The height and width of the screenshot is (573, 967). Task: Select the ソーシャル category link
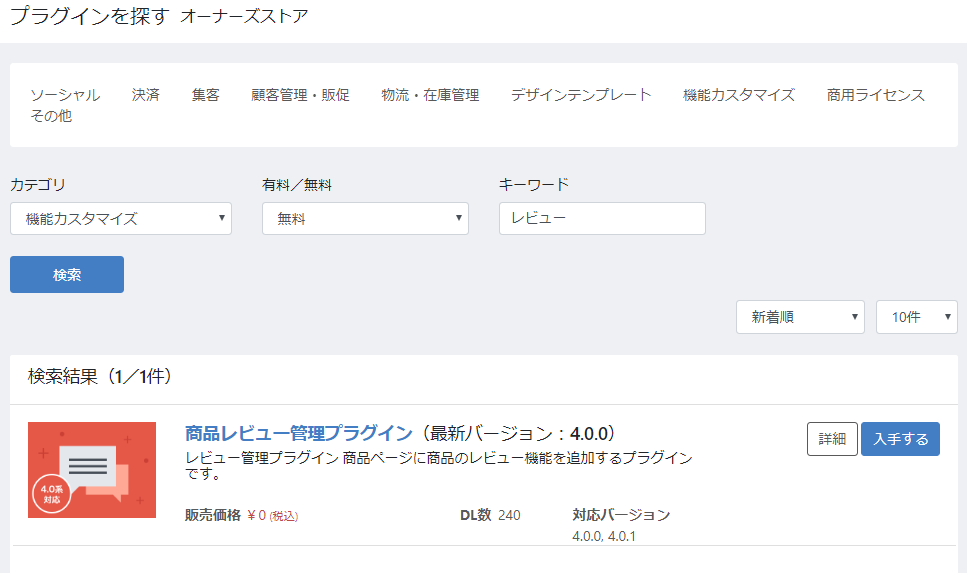point(65,95)
